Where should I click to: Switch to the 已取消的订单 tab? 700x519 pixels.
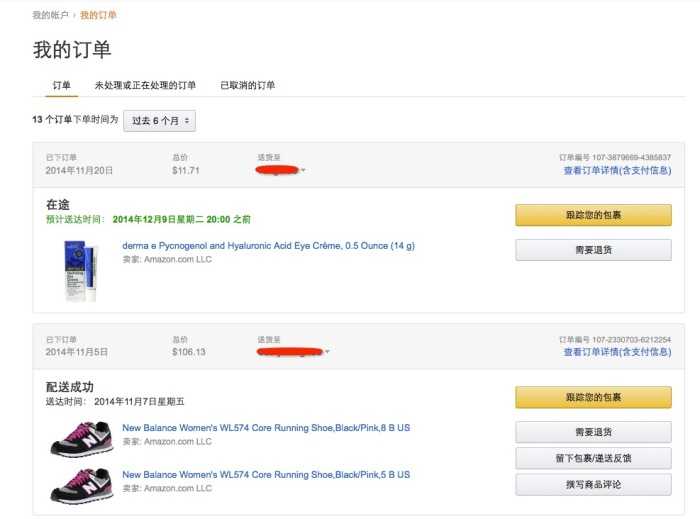247,85
